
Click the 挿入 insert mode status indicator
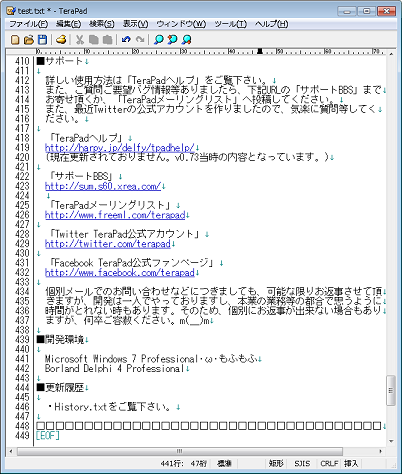coord(351,463)
